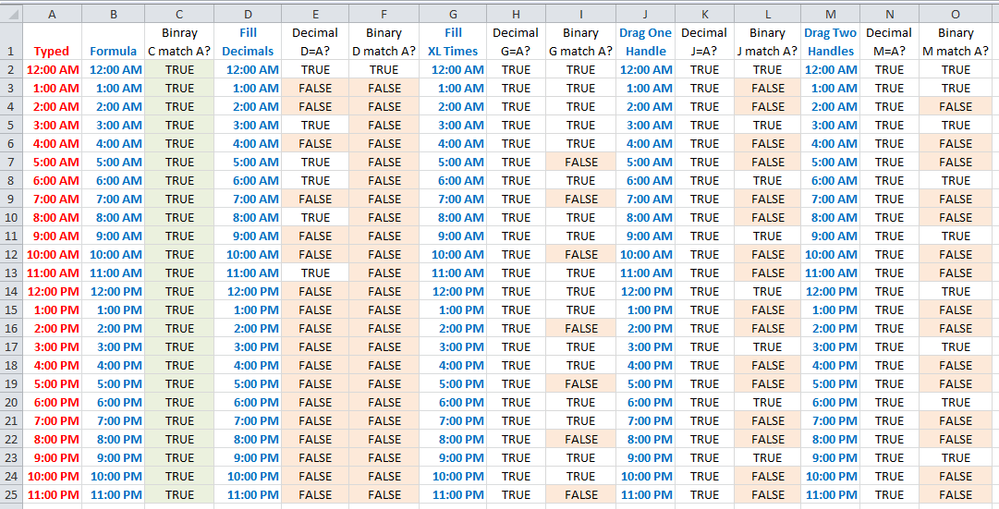
Task: Select 6:00 PM in Drag Two Handles column
Action: [x=830, y=403]
